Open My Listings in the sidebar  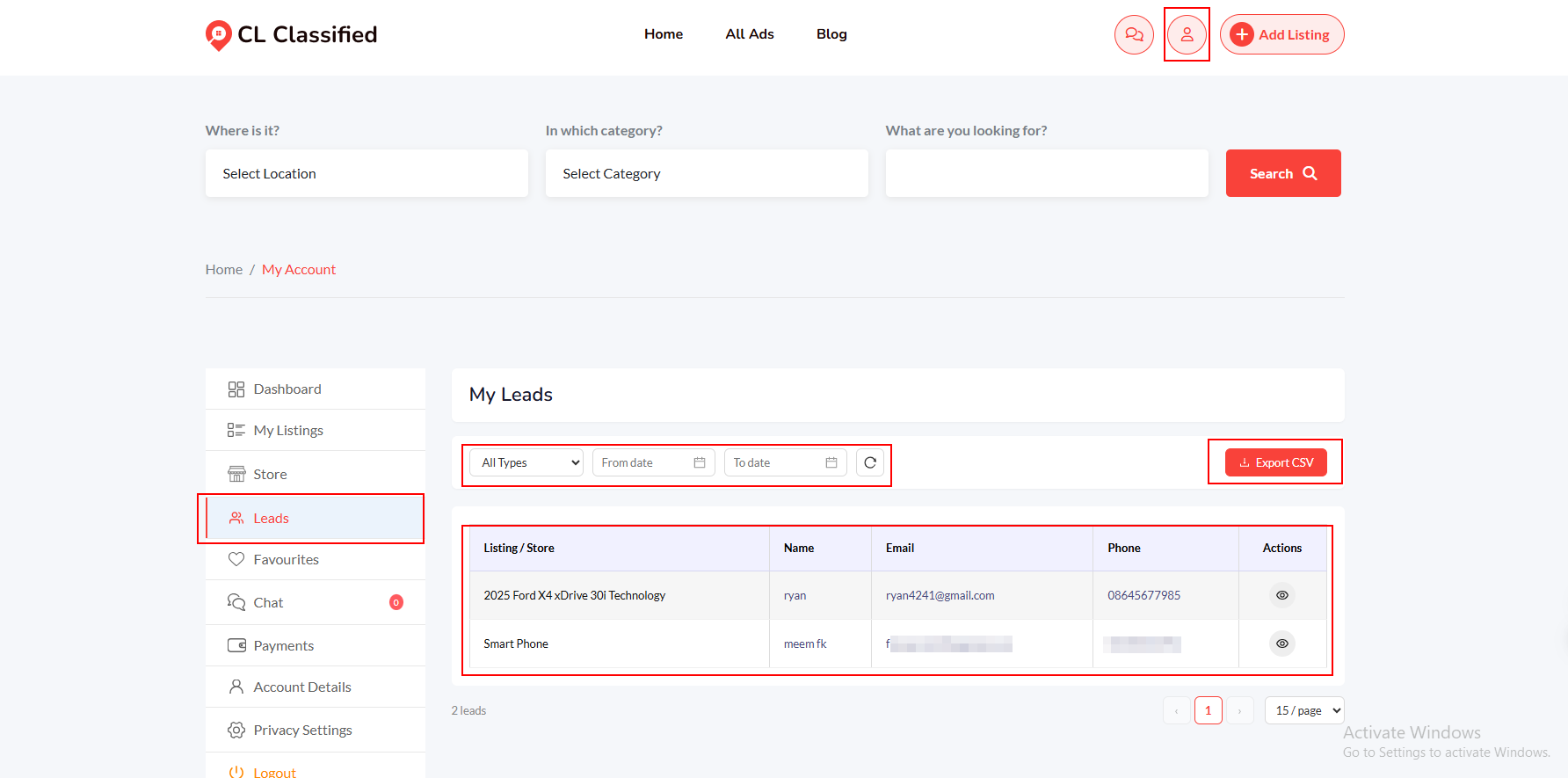tap(316, 430)
